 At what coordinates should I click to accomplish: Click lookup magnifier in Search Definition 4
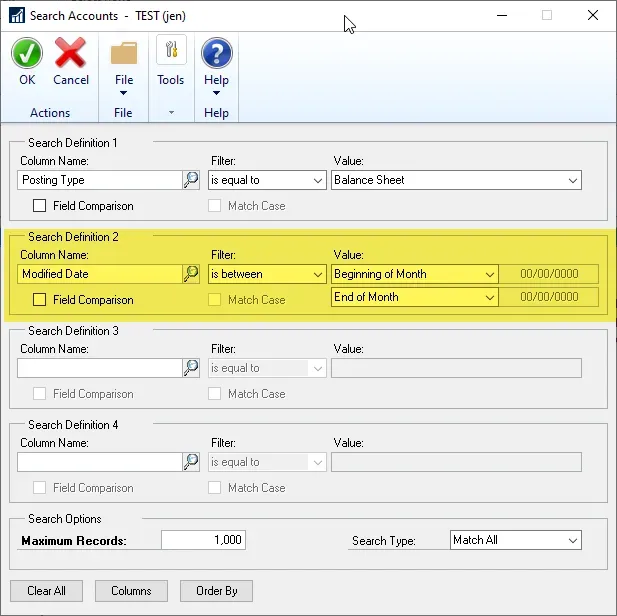point(191,462)
